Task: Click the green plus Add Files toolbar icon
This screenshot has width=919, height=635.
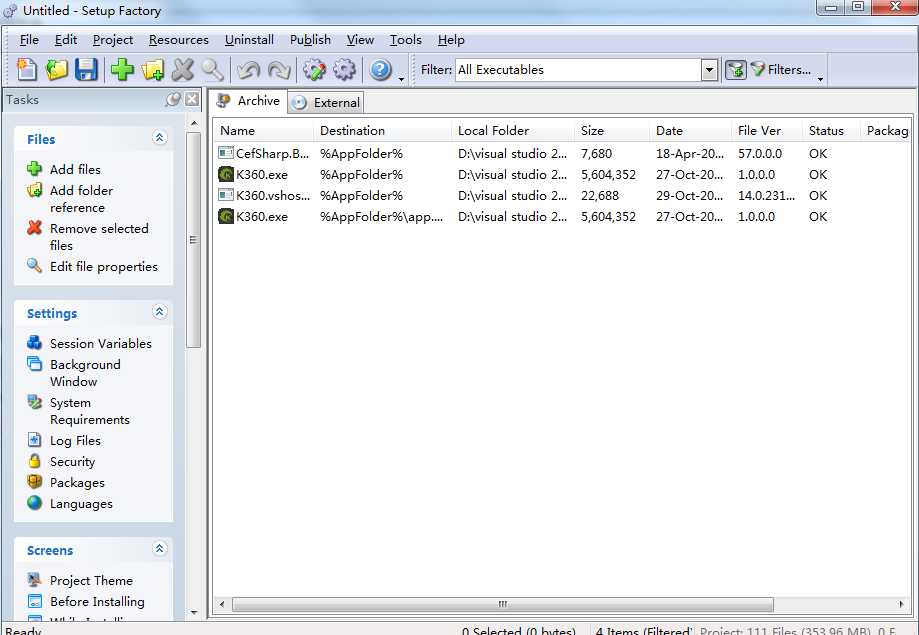Action: coord(122,70)
